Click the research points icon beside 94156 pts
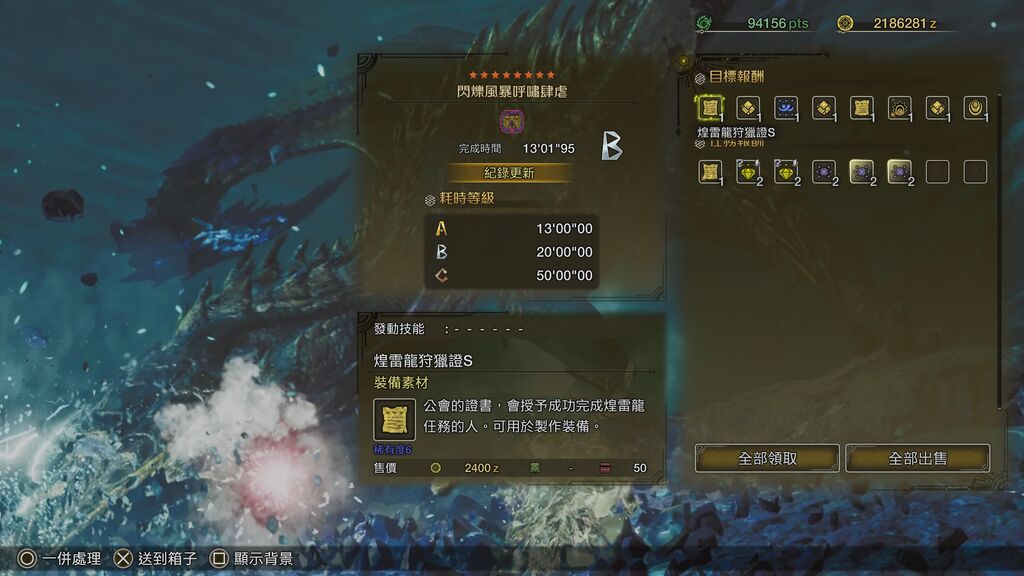Image resolution: width=1024 pixels, height=576 pixels. pos(704,24)
